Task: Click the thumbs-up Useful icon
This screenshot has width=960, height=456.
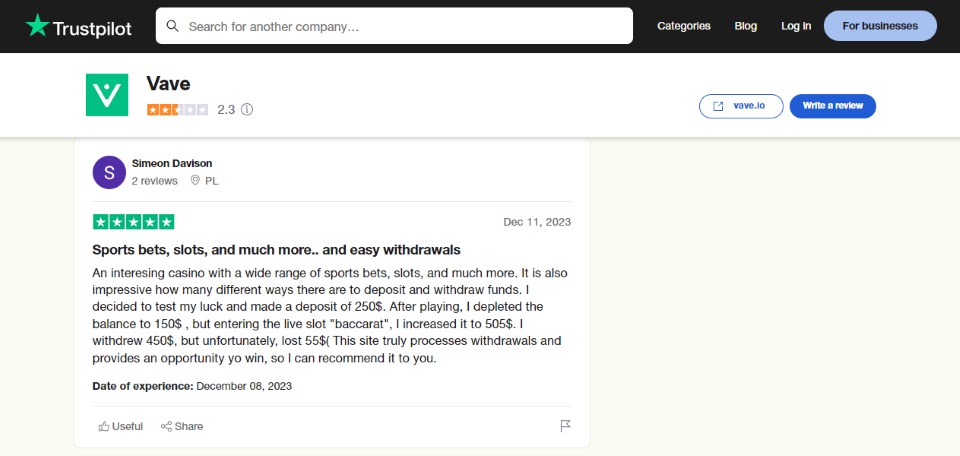Action: tap(104, 426)
